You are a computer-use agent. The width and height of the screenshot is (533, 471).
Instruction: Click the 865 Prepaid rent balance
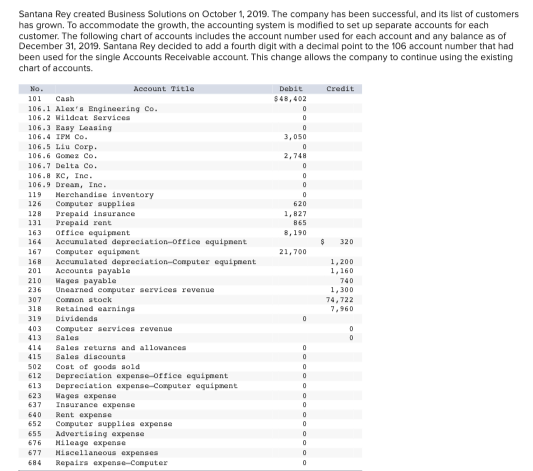click(300, 223)
